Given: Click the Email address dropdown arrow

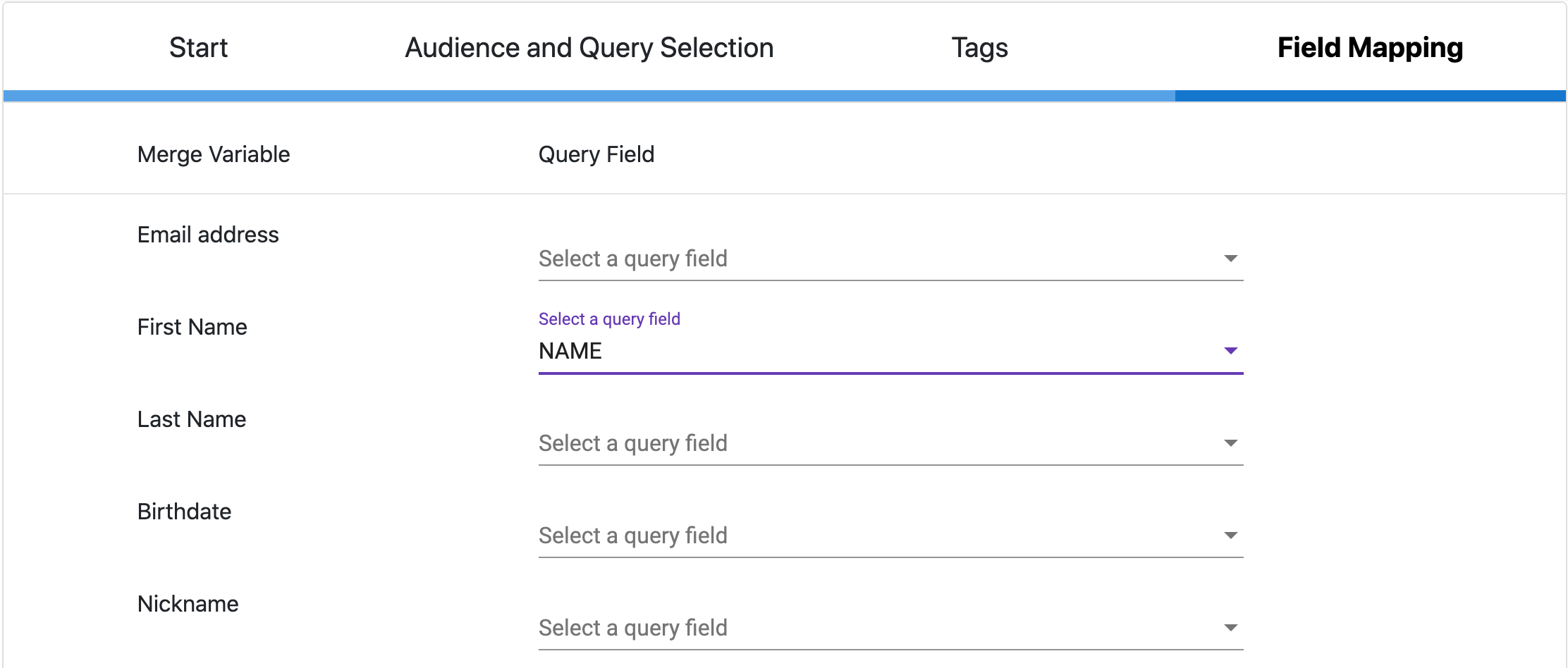Looking at the screenshot, I should (1230, 259).
